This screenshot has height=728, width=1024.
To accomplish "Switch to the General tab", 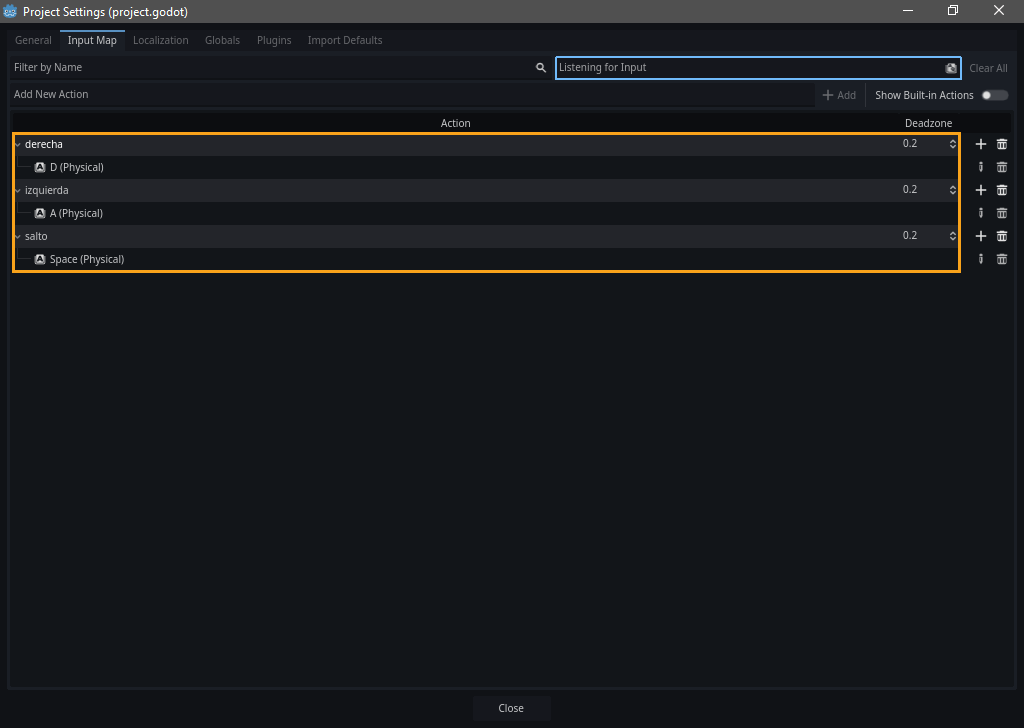I will click(x=33, y=40).
